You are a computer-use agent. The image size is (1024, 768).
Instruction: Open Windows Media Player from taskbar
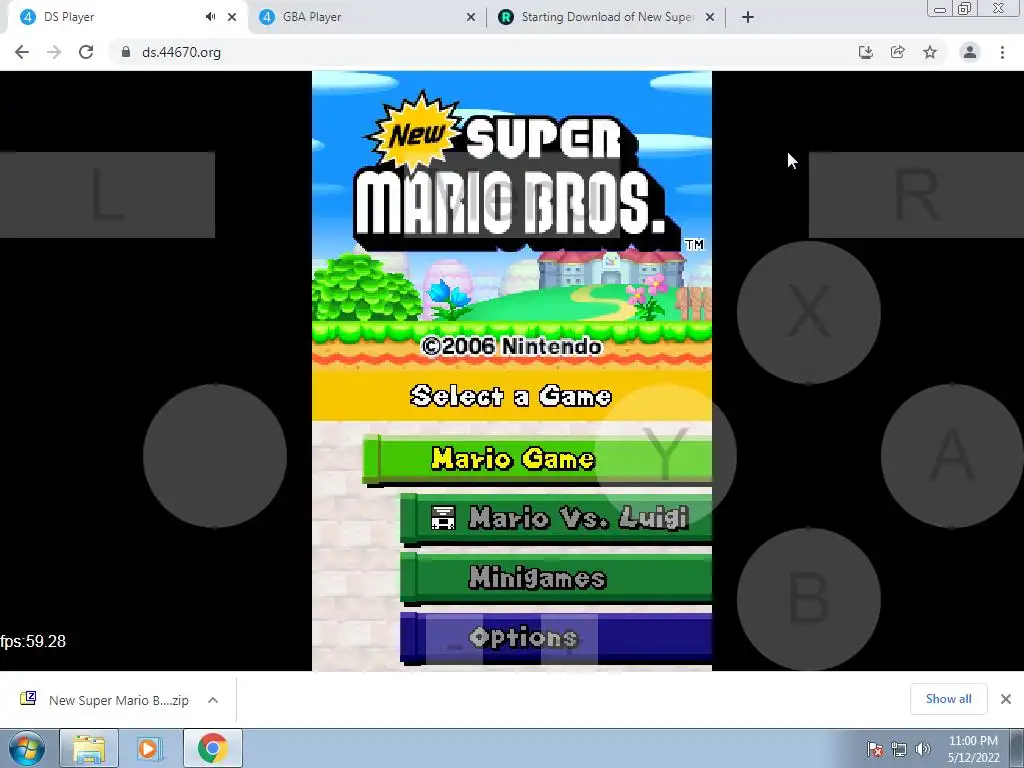149,748
